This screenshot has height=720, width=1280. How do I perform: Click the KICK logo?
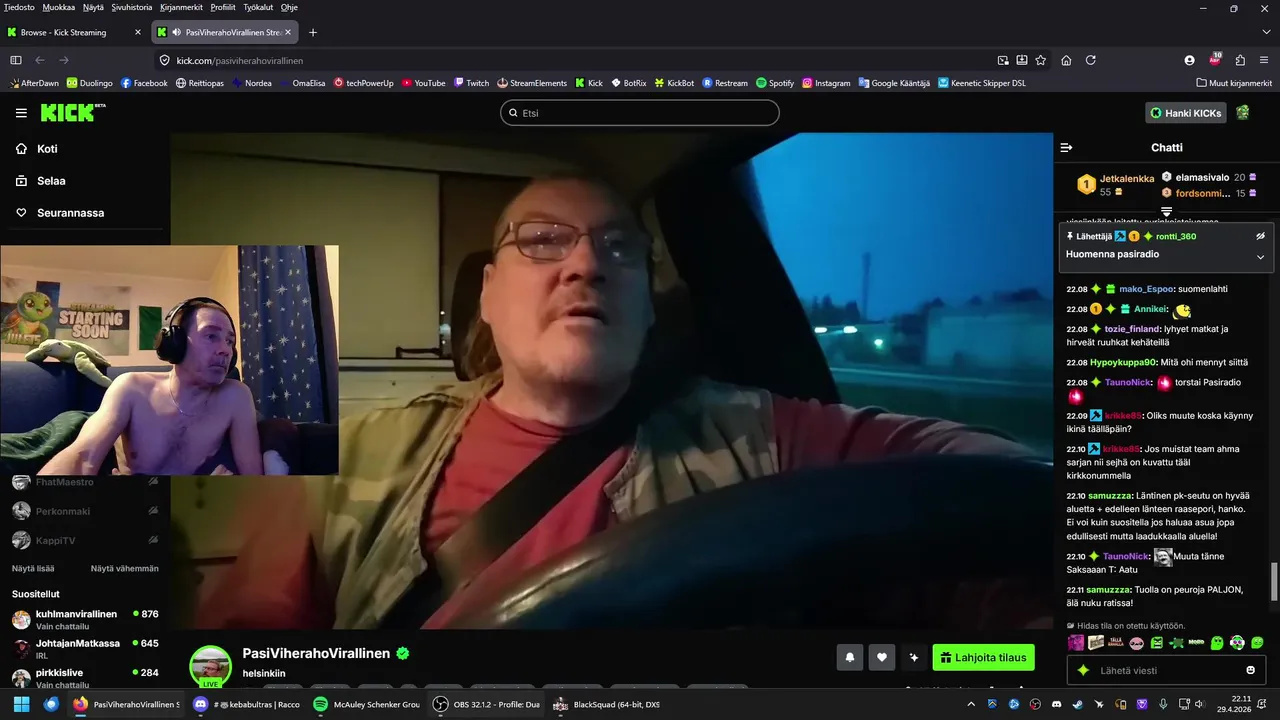(72, 112)
